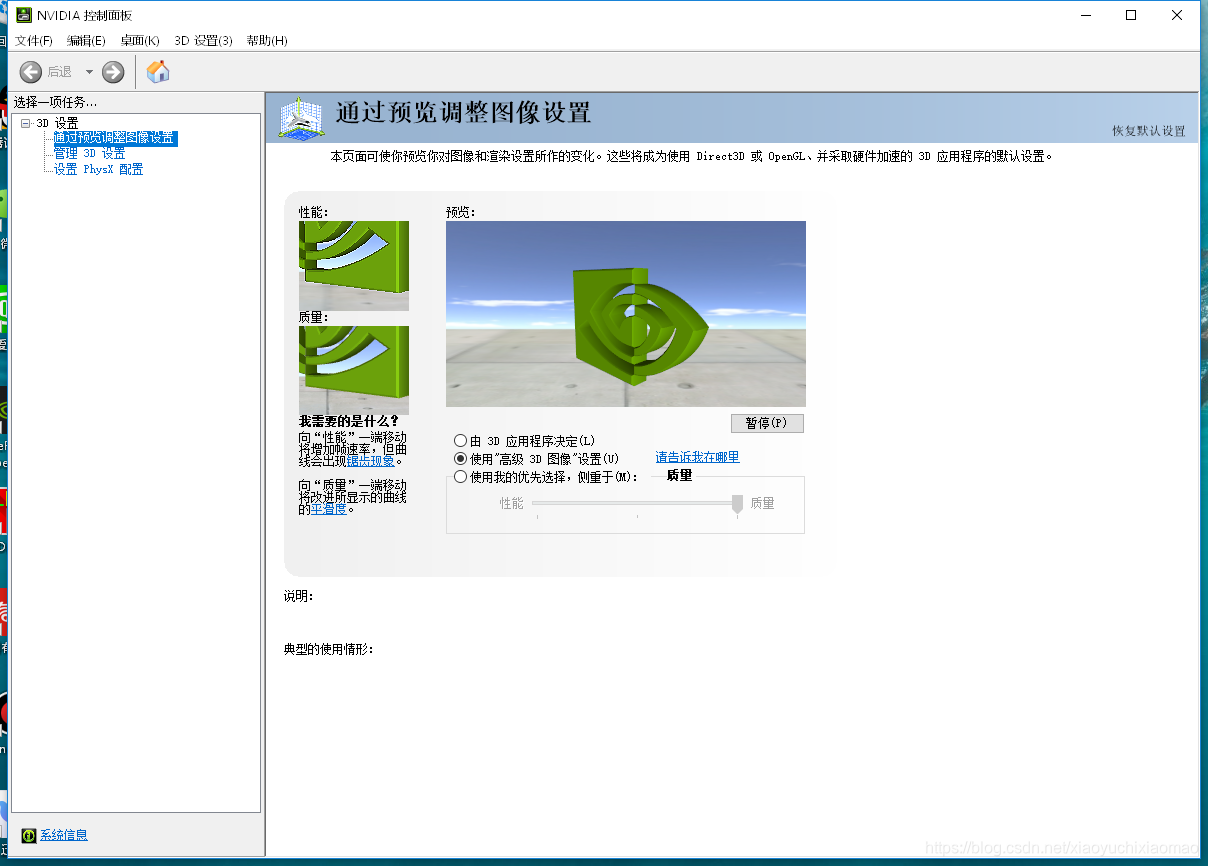The height and width of the screenshot is (866, 1208).
Task: Click the 说明: label
Action: coord(299,597)
